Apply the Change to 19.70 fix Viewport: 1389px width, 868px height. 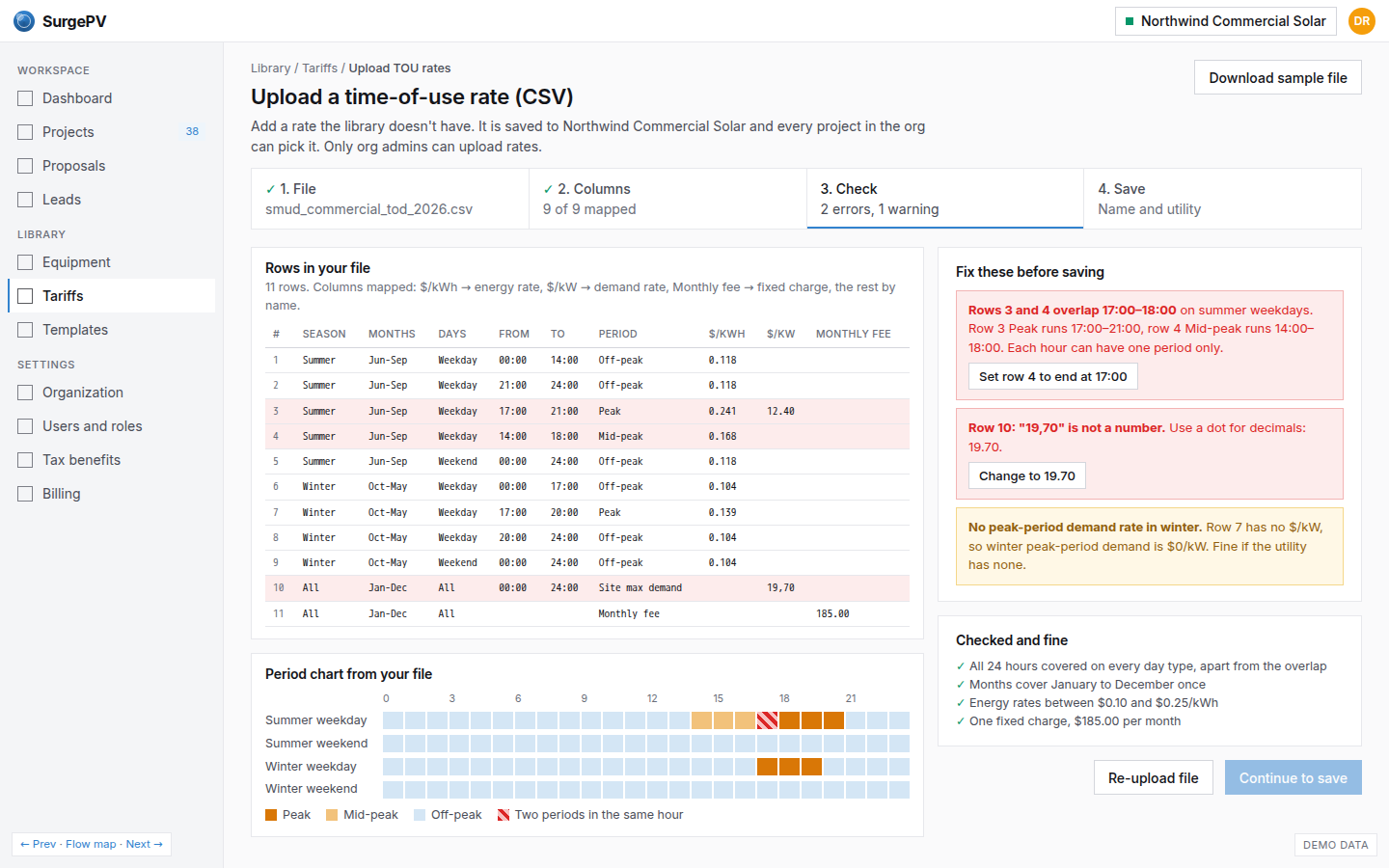pyautogui.click(x=1026, y=475)
